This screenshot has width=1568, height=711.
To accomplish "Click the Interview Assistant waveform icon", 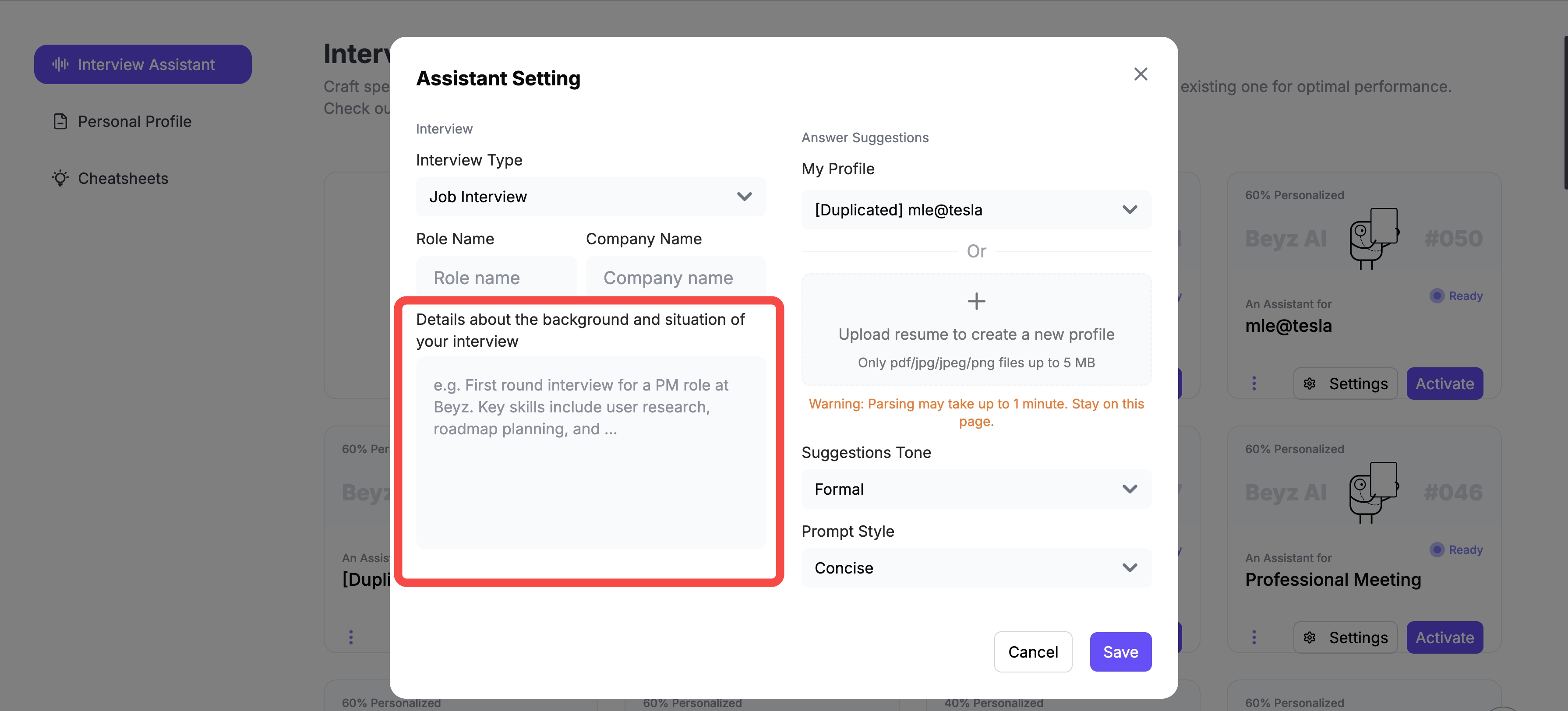I will click(60, 64).
